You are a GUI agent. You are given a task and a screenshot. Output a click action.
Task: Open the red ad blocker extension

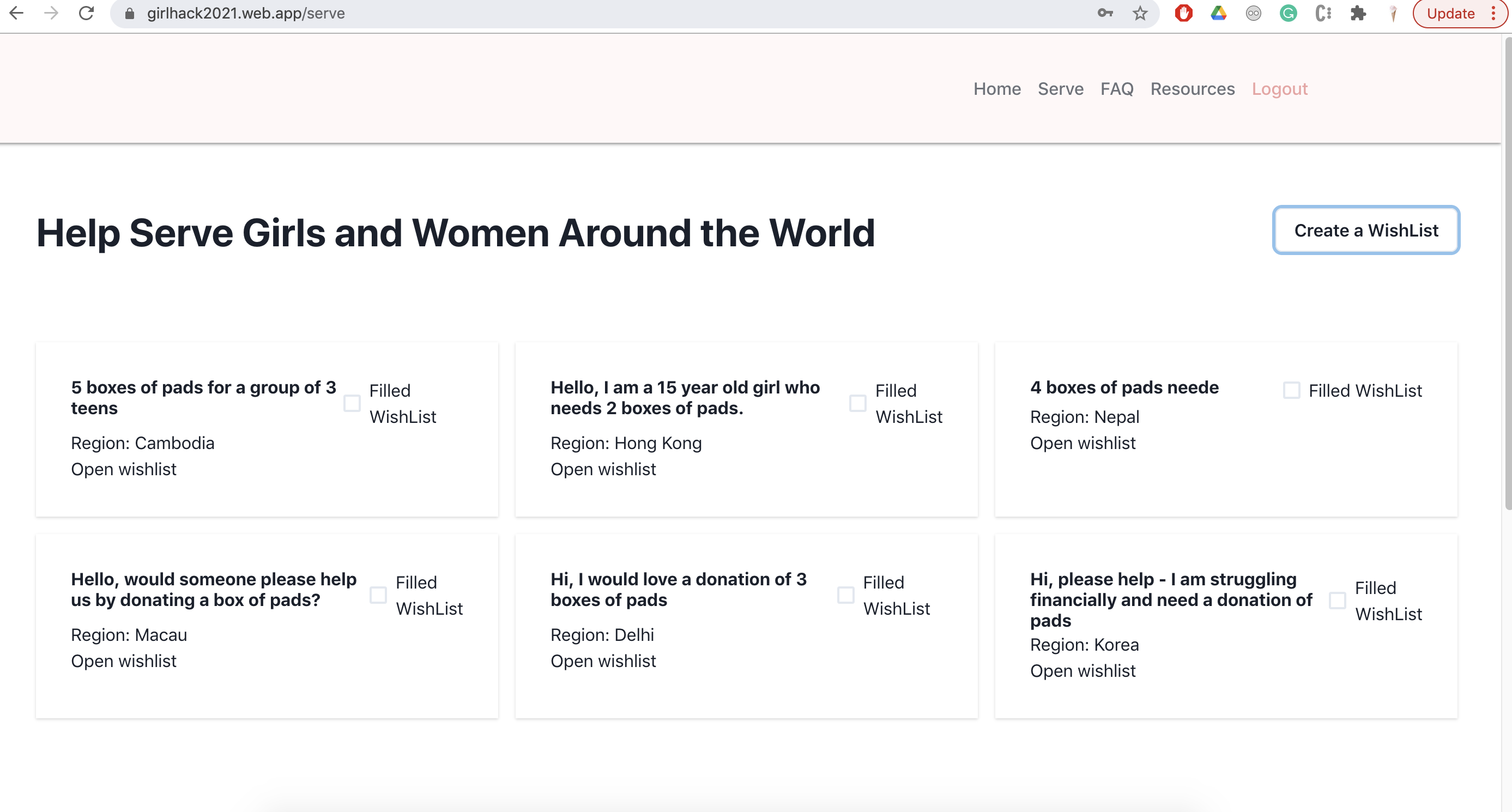(1183, 13)
